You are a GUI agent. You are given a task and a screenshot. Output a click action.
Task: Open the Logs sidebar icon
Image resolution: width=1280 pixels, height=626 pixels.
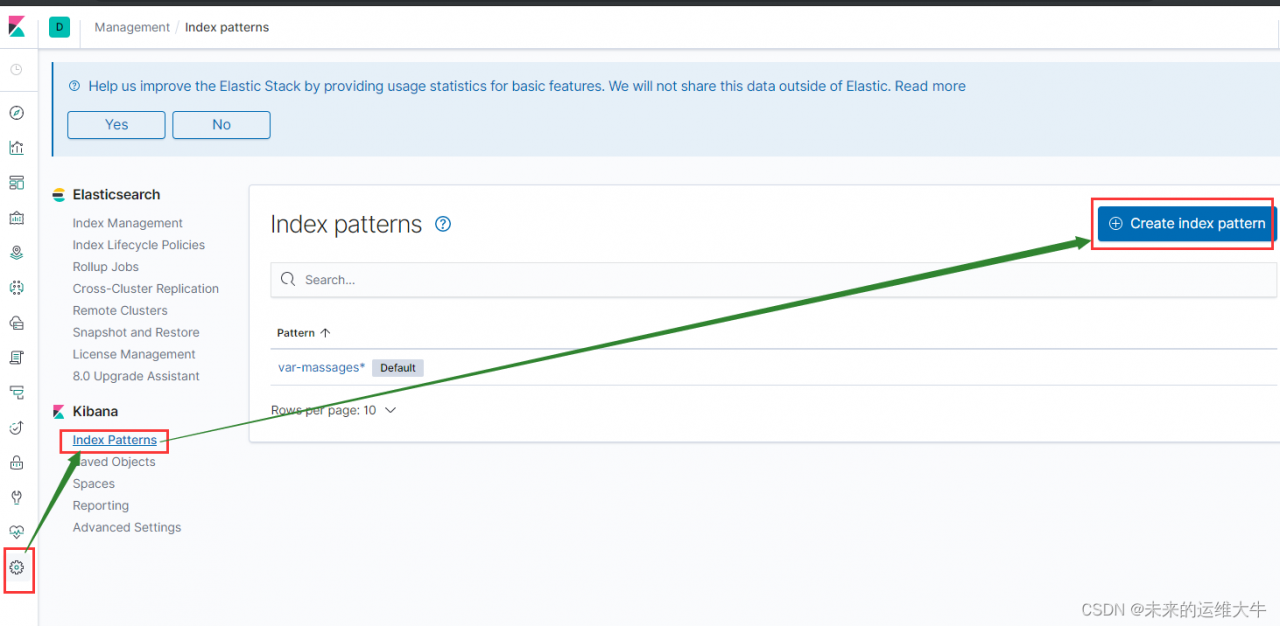click(16, 357)
